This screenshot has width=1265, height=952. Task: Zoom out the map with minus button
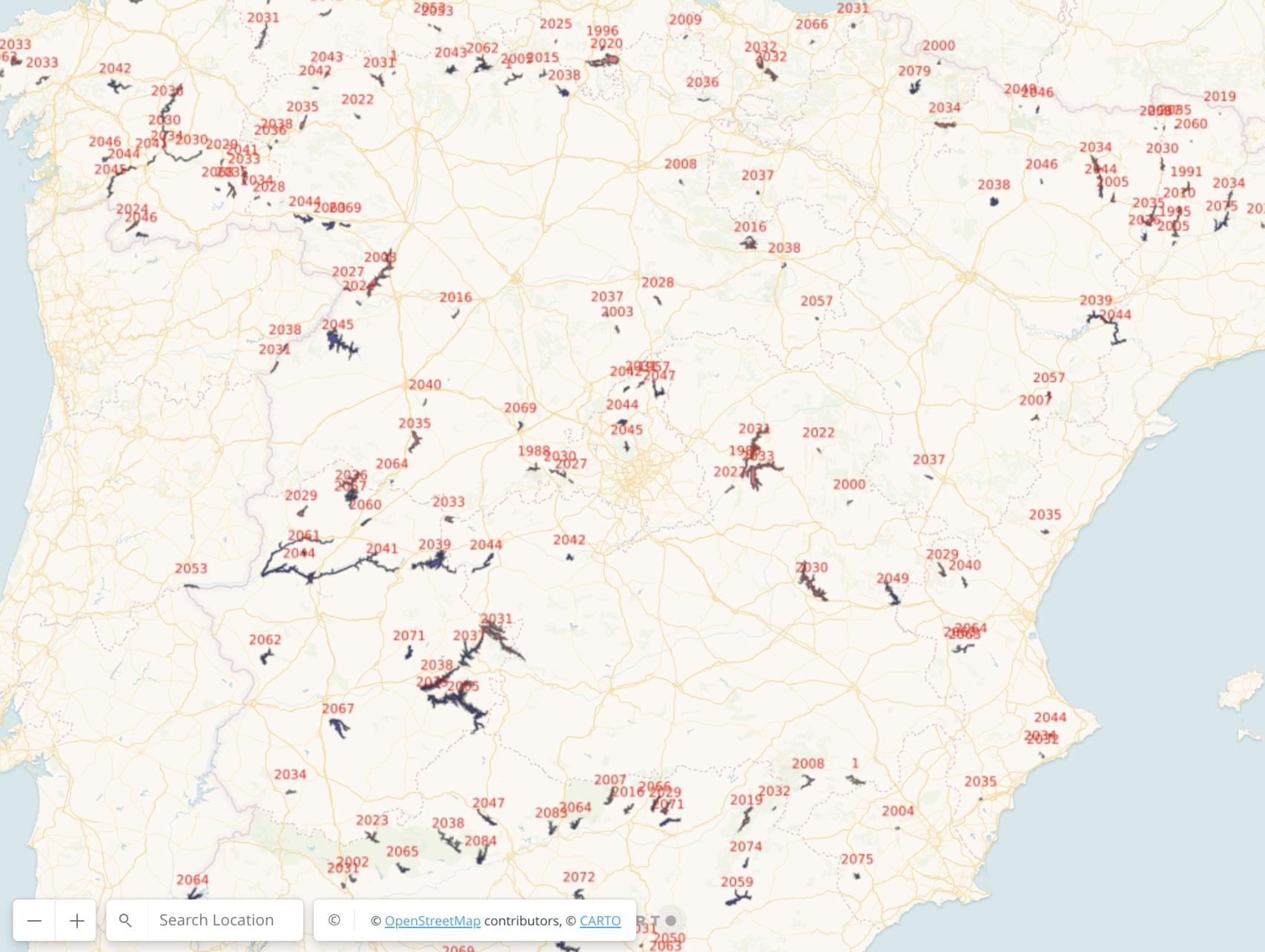tap(34, 920)
